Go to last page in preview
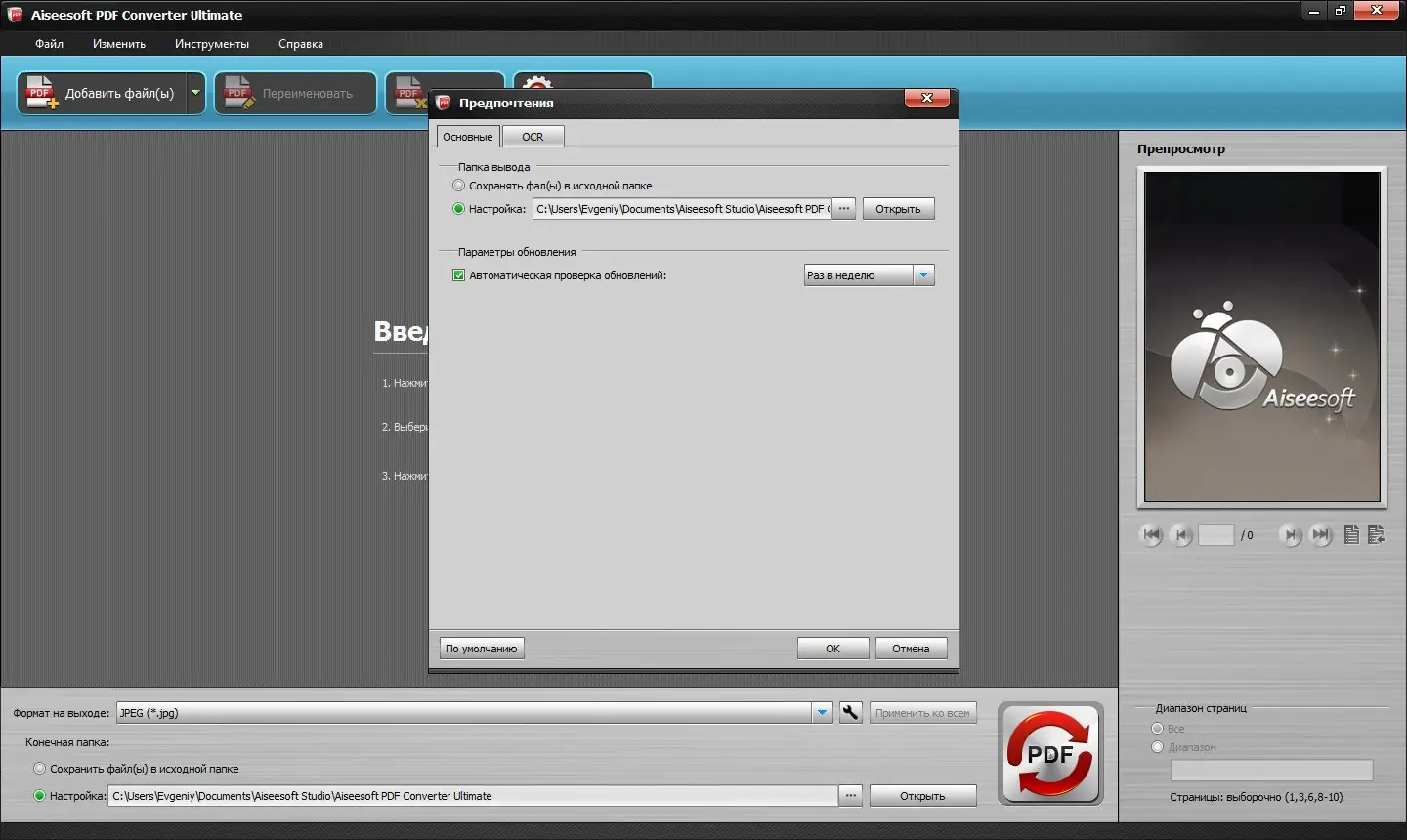Viewport: 1407px width, 840px height. click(1321, 535)
